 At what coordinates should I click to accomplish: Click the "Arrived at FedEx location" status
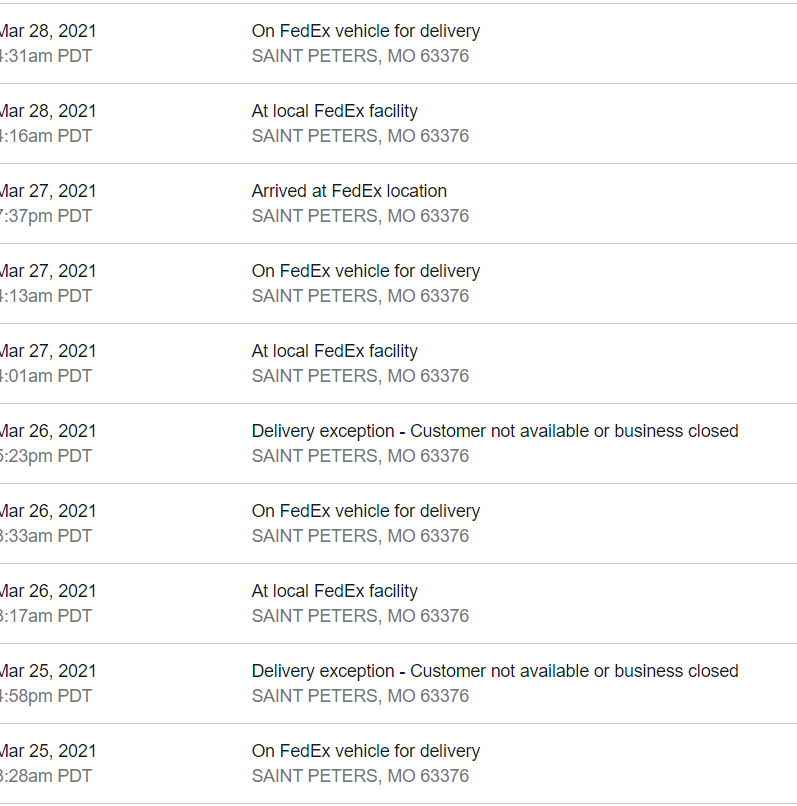click(349, 191)
